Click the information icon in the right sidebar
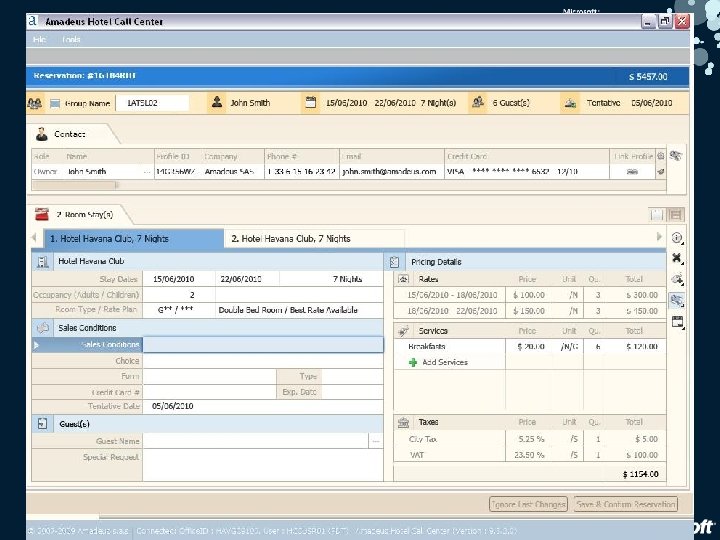 [x=677, y=238]
